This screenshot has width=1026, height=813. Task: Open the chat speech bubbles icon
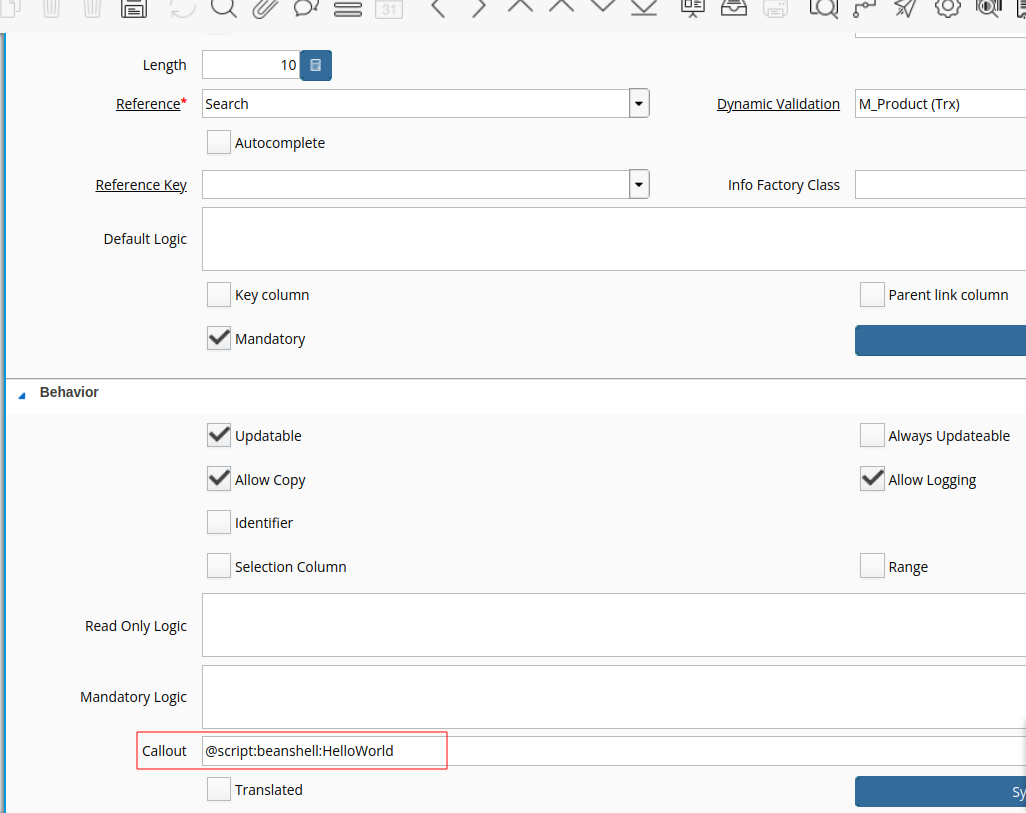[x=306, y=8]
